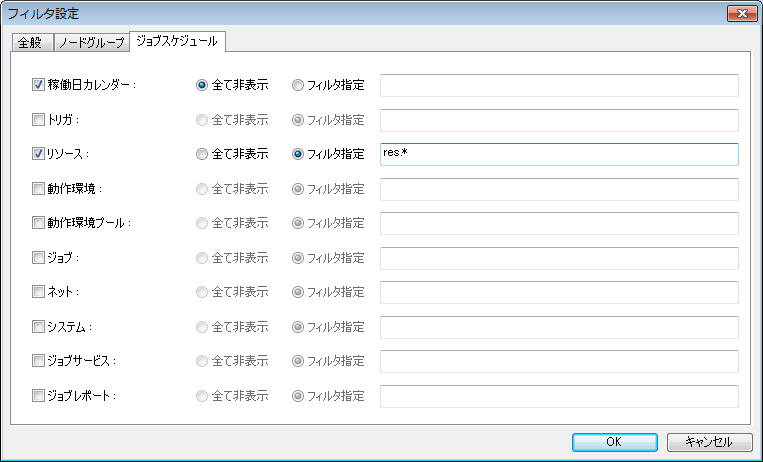Click the トリガ filter text field

click(x=559, y=120)
